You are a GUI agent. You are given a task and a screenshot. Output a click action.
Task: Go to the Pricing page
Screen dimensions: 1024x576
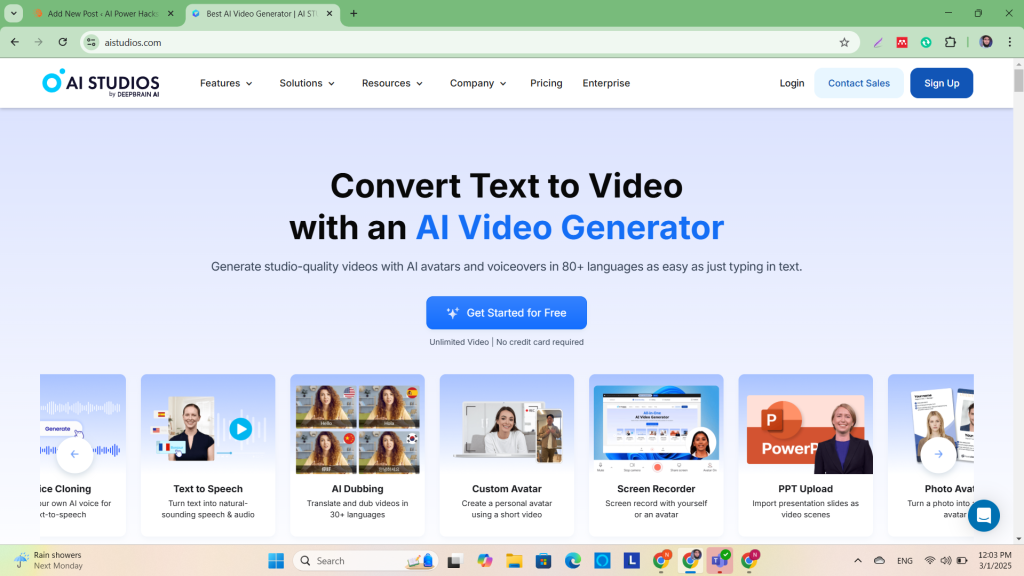click(x=546, y=83)
